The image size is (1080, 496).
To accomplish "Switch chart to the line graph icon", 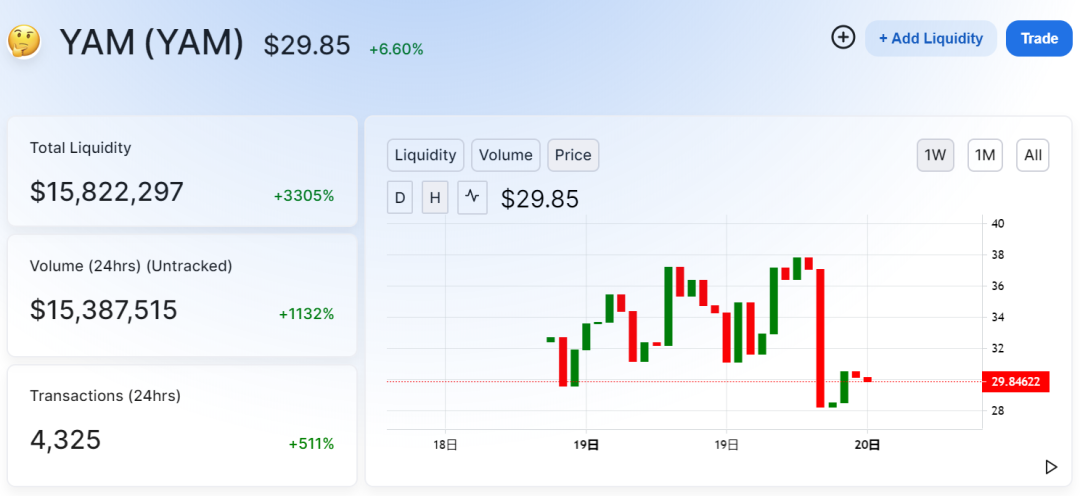I will click(472, 197).
